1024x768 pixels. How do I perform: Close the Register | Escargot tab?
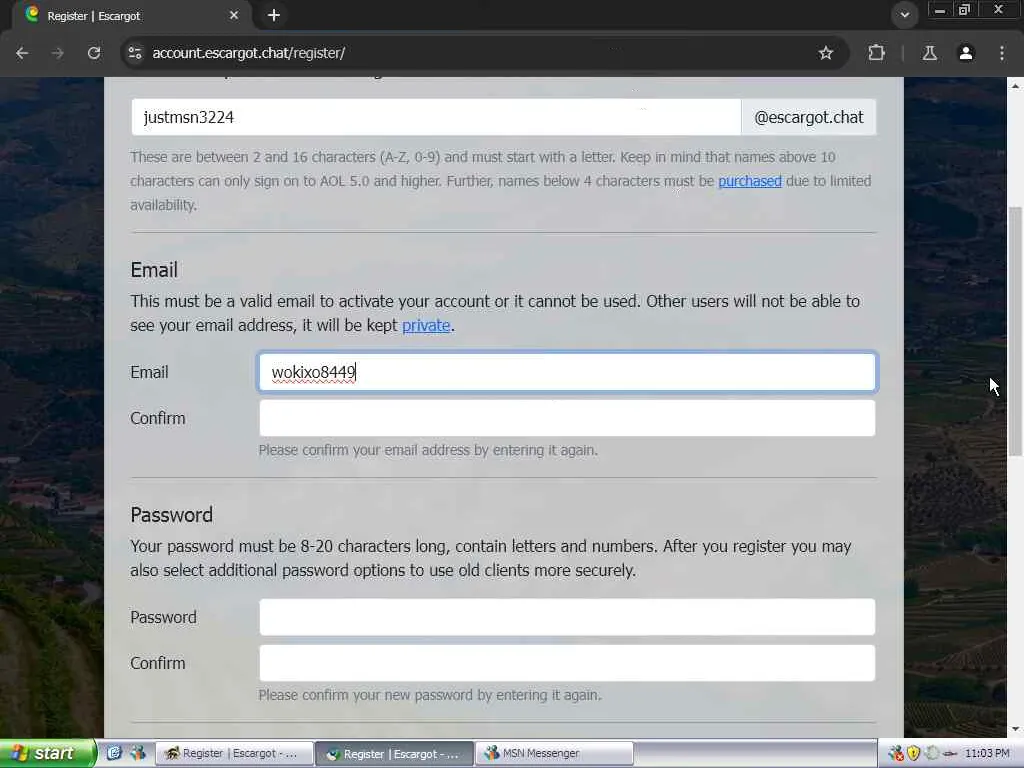pyautogui.click(x=234, y=15)
